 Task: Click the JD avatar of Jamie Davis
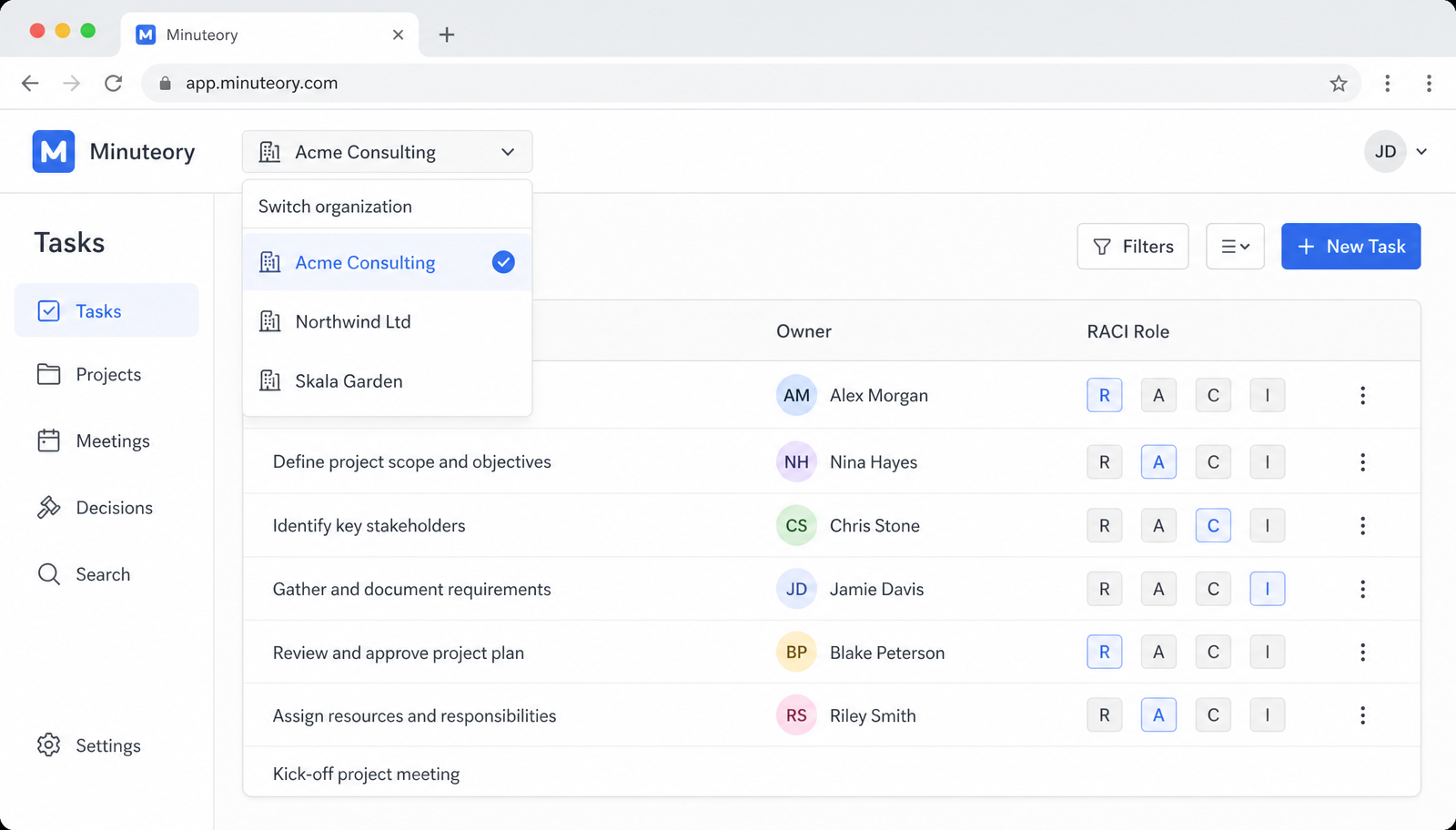pos(796,589)
